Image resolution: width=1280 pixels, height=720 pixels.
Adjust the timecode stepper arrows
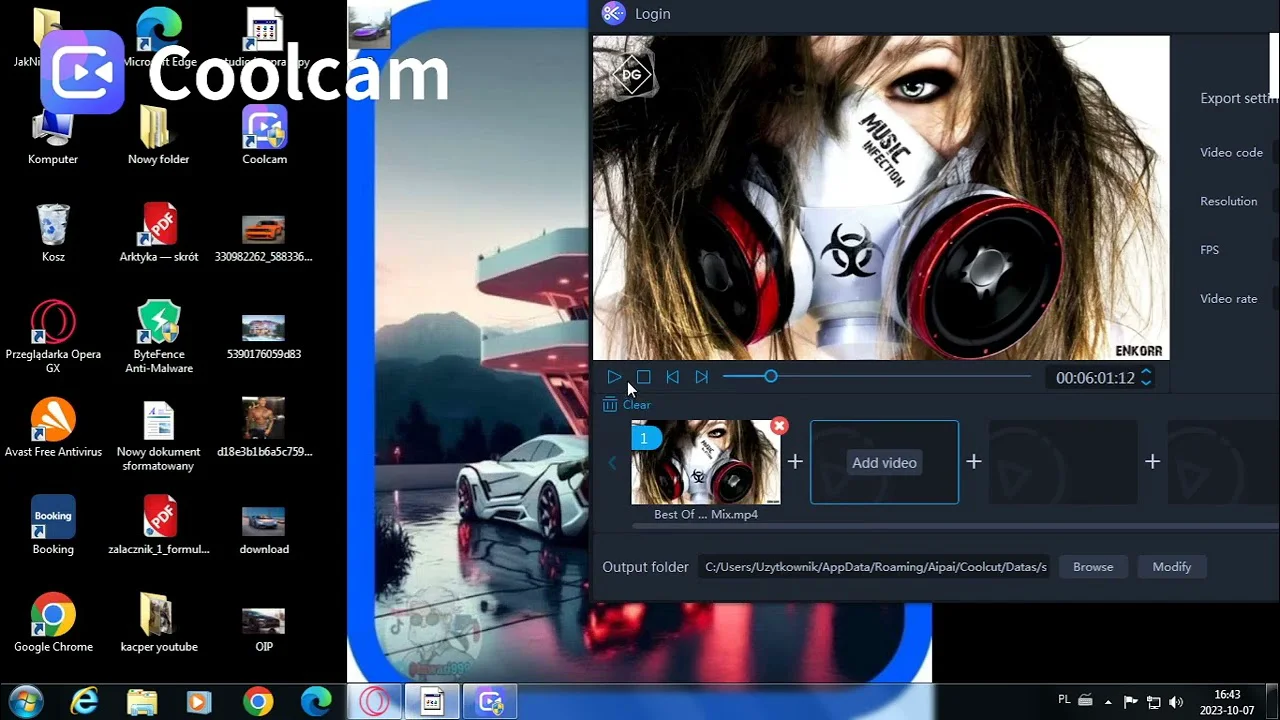(x=1146, y=377)
